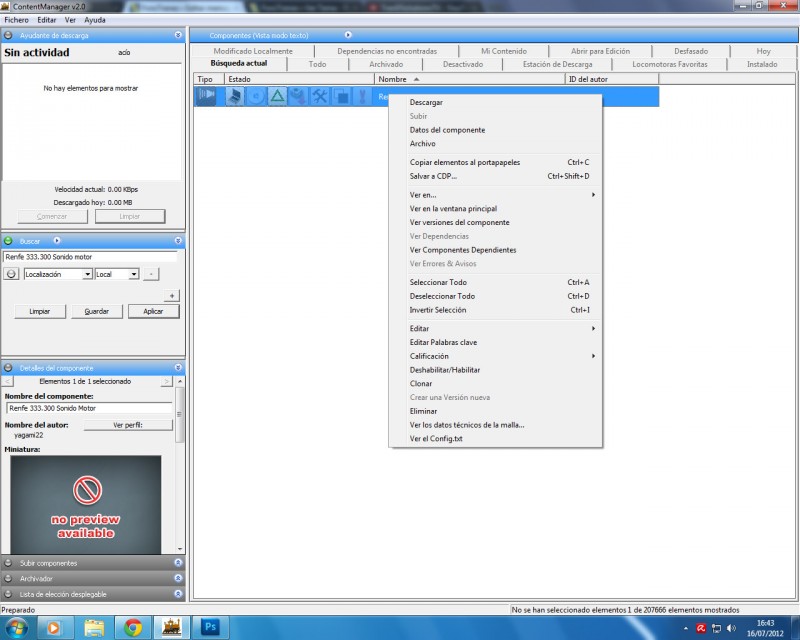Expand the Subir componentes panel chevron

178,562
